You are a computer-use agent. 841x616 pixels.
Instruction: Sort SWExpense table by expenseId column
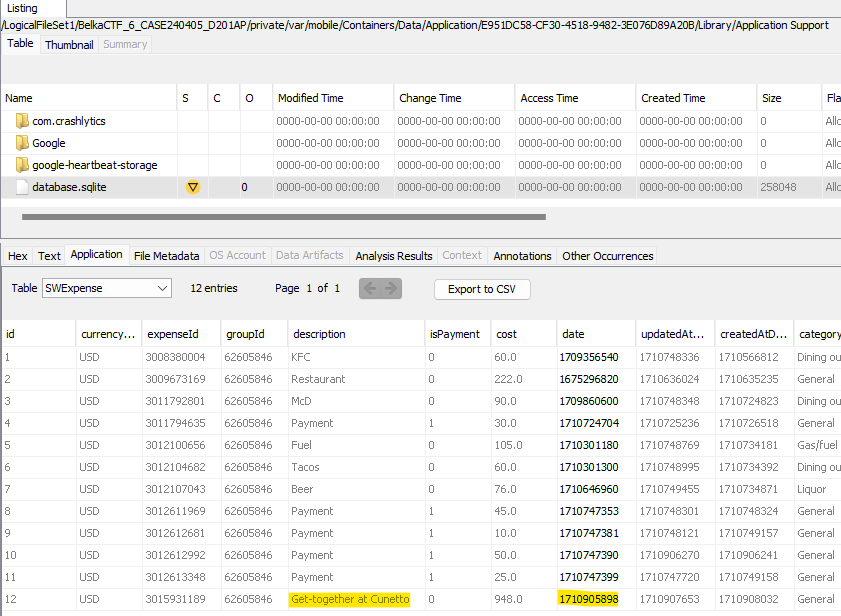pos(181,334)
